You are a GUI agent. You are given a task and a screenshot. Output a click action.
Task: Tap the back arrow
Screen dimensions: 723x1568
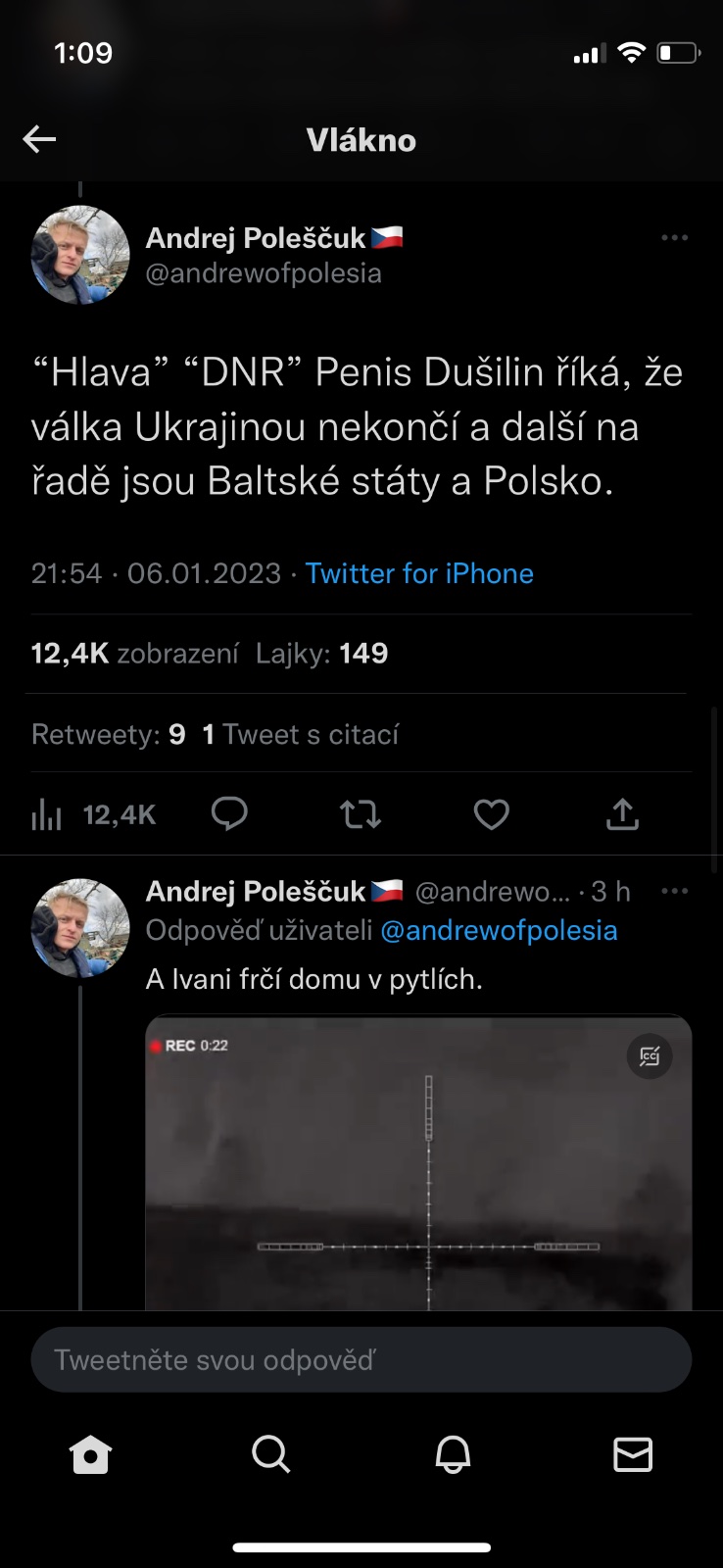(x=39, y=140)
